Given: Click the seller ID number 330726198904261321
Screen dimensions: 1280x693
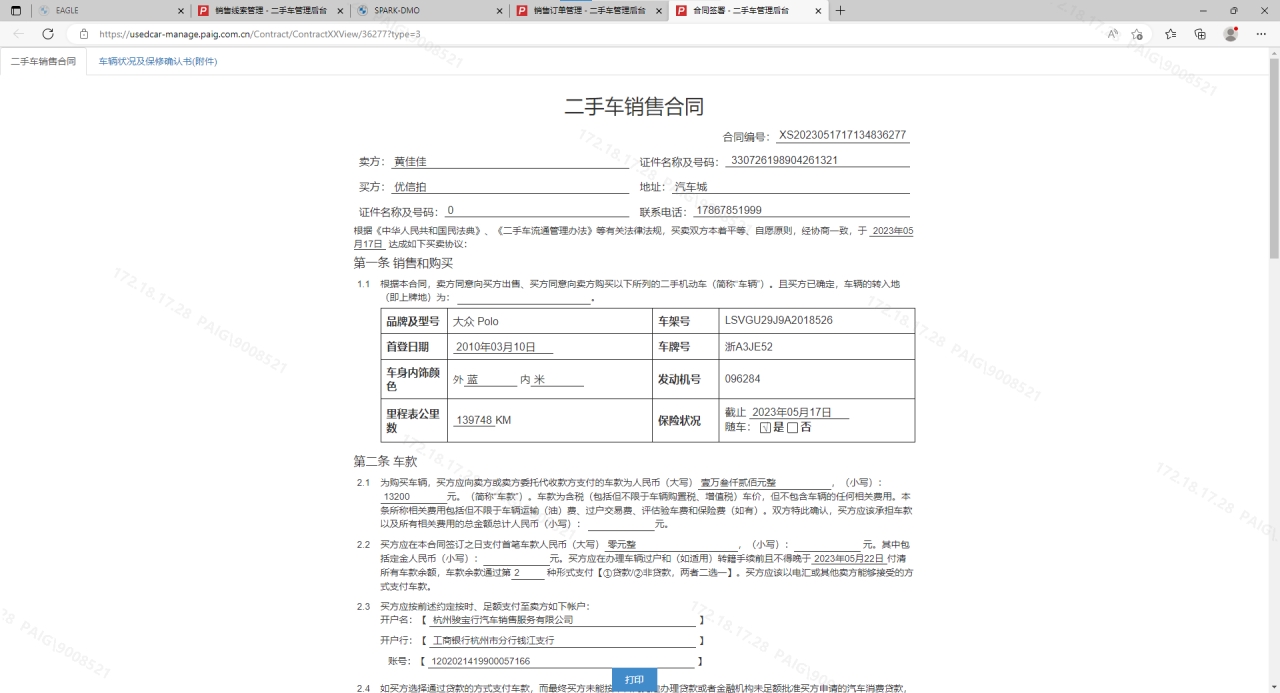Looking at the screenshot, I should tap(817, 160).
